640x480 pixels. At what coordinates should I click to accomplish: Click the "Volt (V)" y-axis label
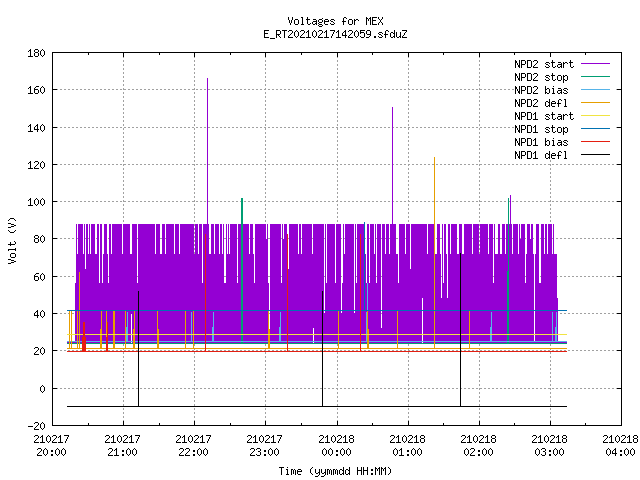pyautogui.click(x=13, y=240)
